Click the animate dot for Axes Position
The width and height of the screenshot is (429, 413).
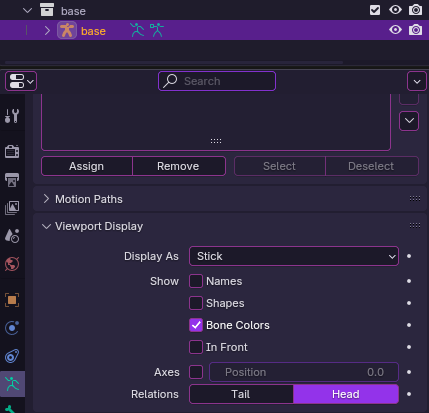pos(409,372)
